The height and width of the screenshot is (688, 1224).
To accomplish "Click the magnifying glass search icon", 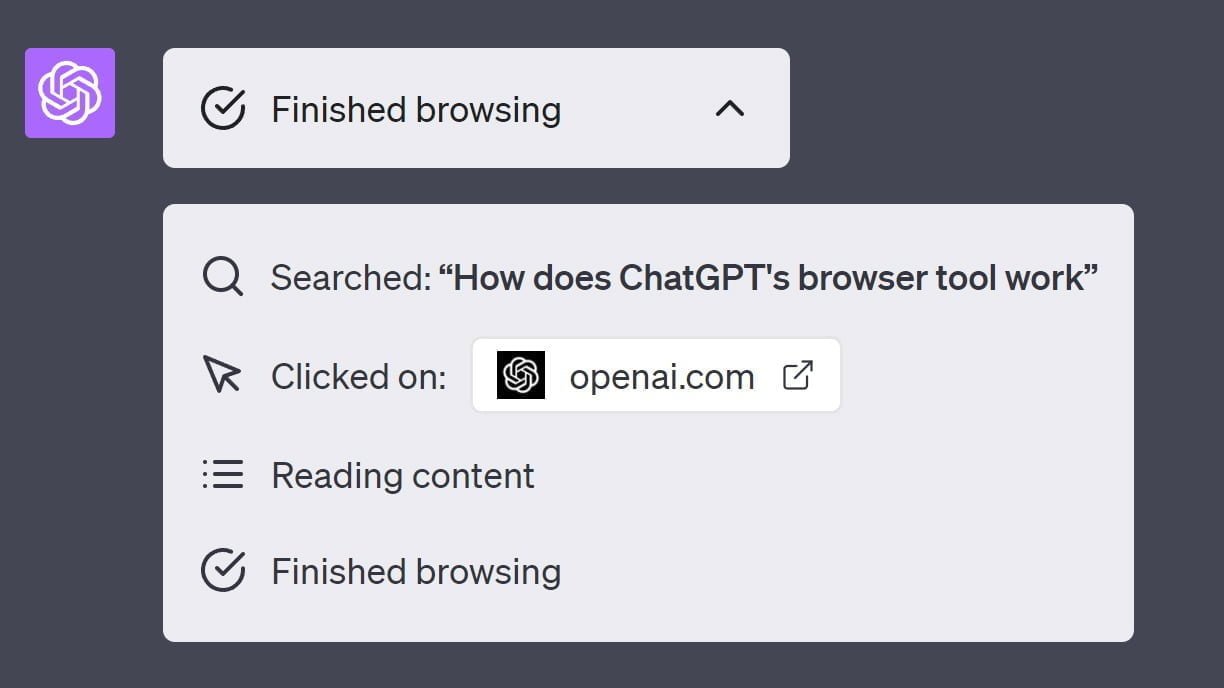I will 222,277.
